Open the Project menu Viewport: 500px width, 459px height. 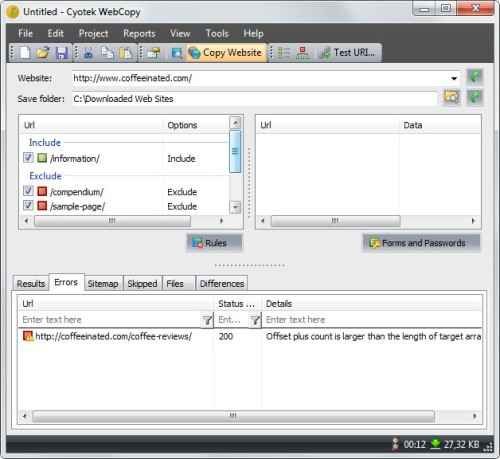(93, 34)
